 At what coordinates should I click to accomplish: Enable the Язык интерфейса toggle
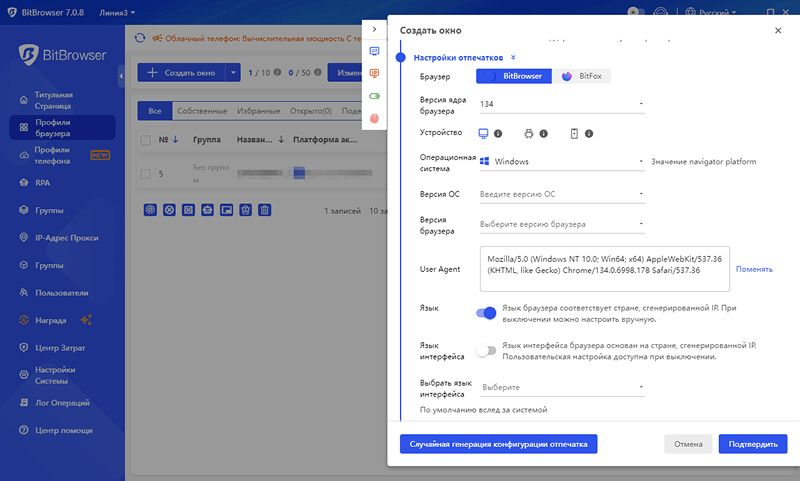pos(486,351)
